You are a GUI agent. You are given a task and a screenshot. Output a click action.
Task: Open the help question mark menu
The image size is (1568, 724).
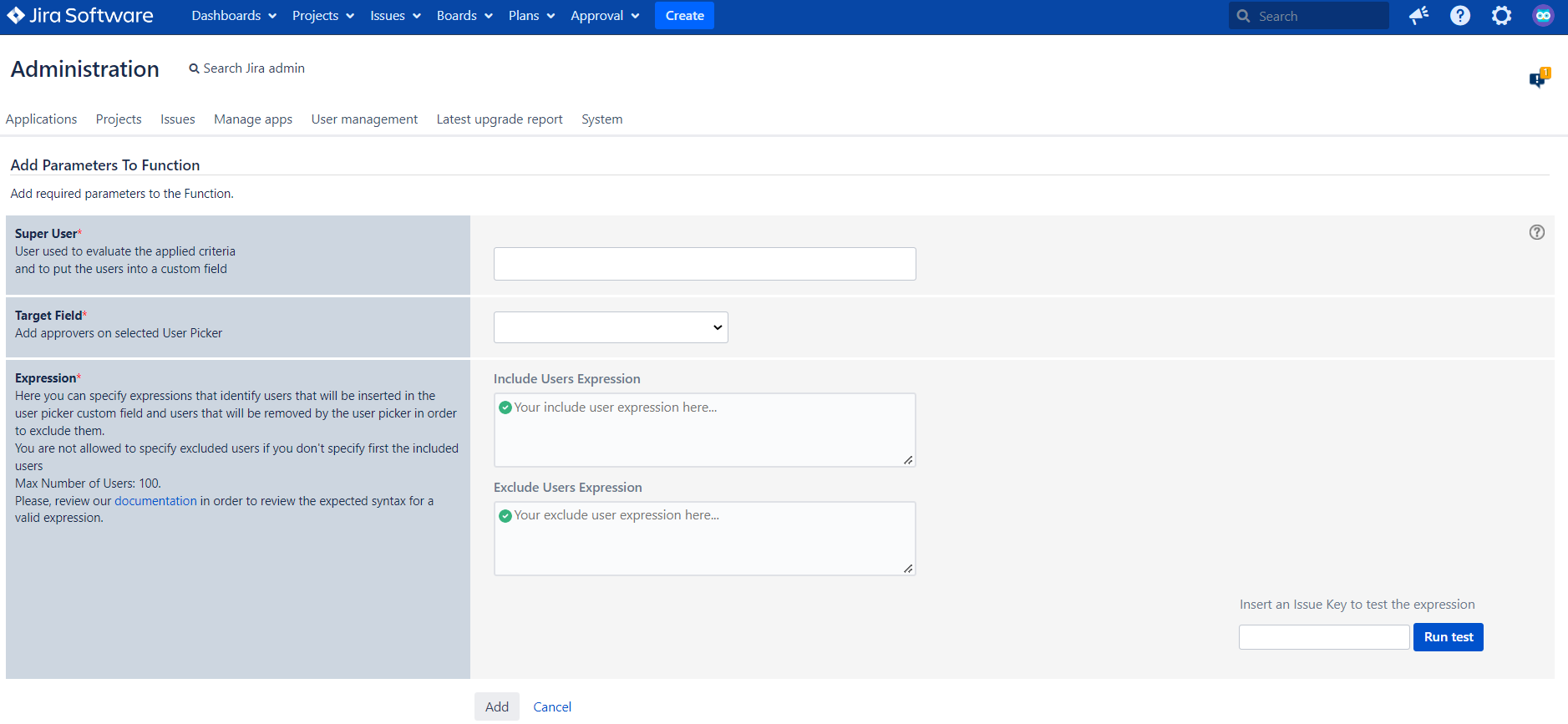[x=1460, y=16]
